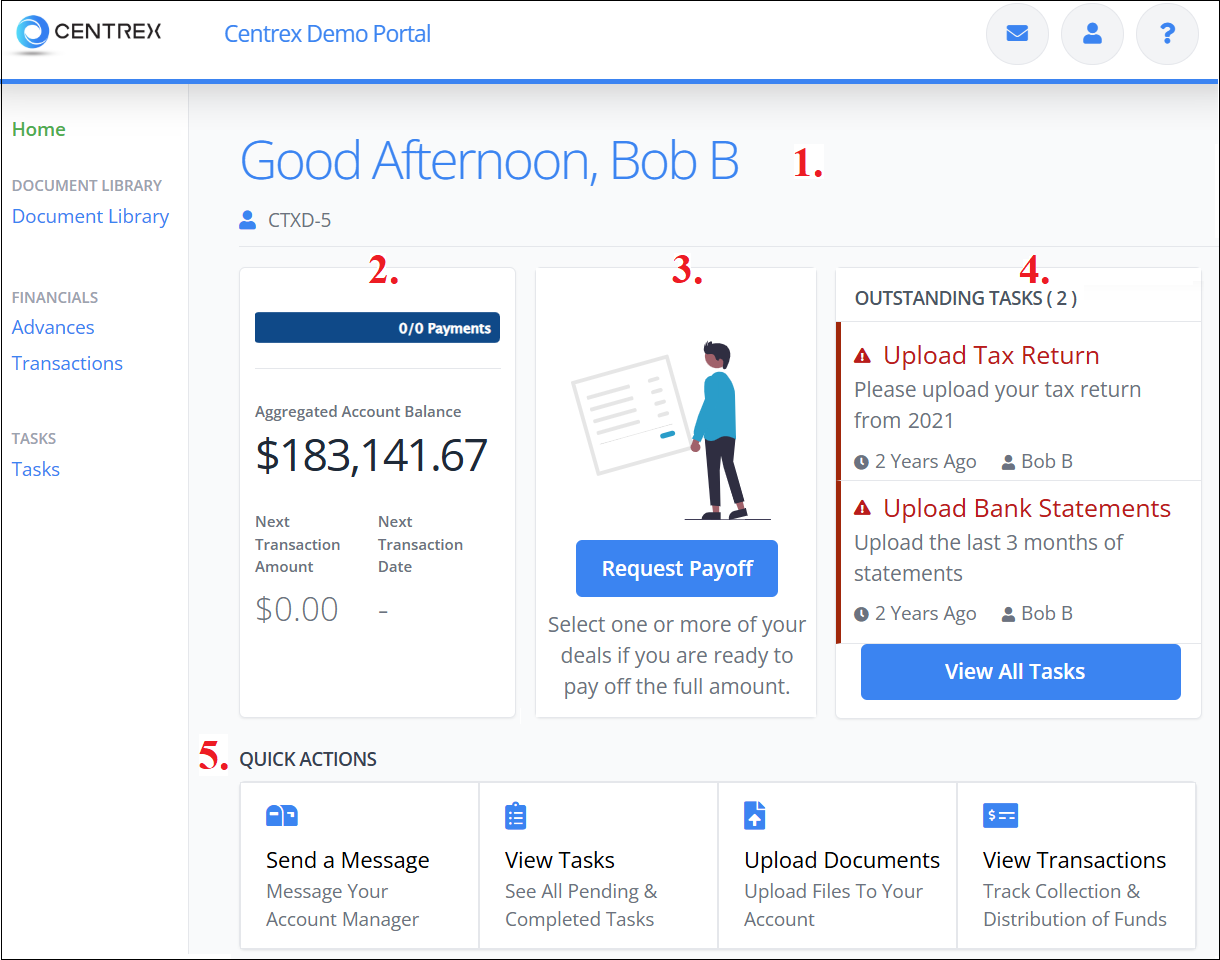Open Tasks in the sidebar

36,469
